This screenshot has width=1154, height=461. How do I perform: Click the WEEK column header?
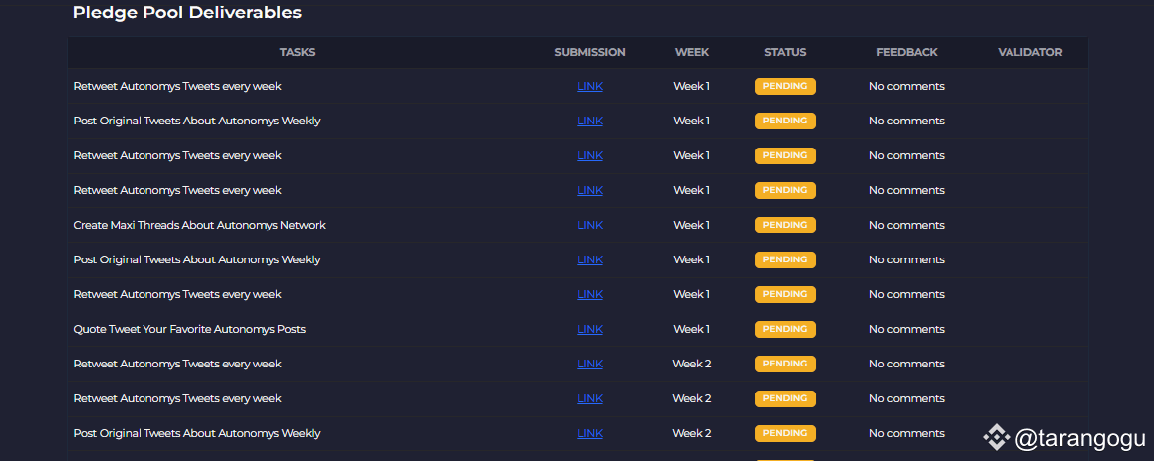pos(692,52)
